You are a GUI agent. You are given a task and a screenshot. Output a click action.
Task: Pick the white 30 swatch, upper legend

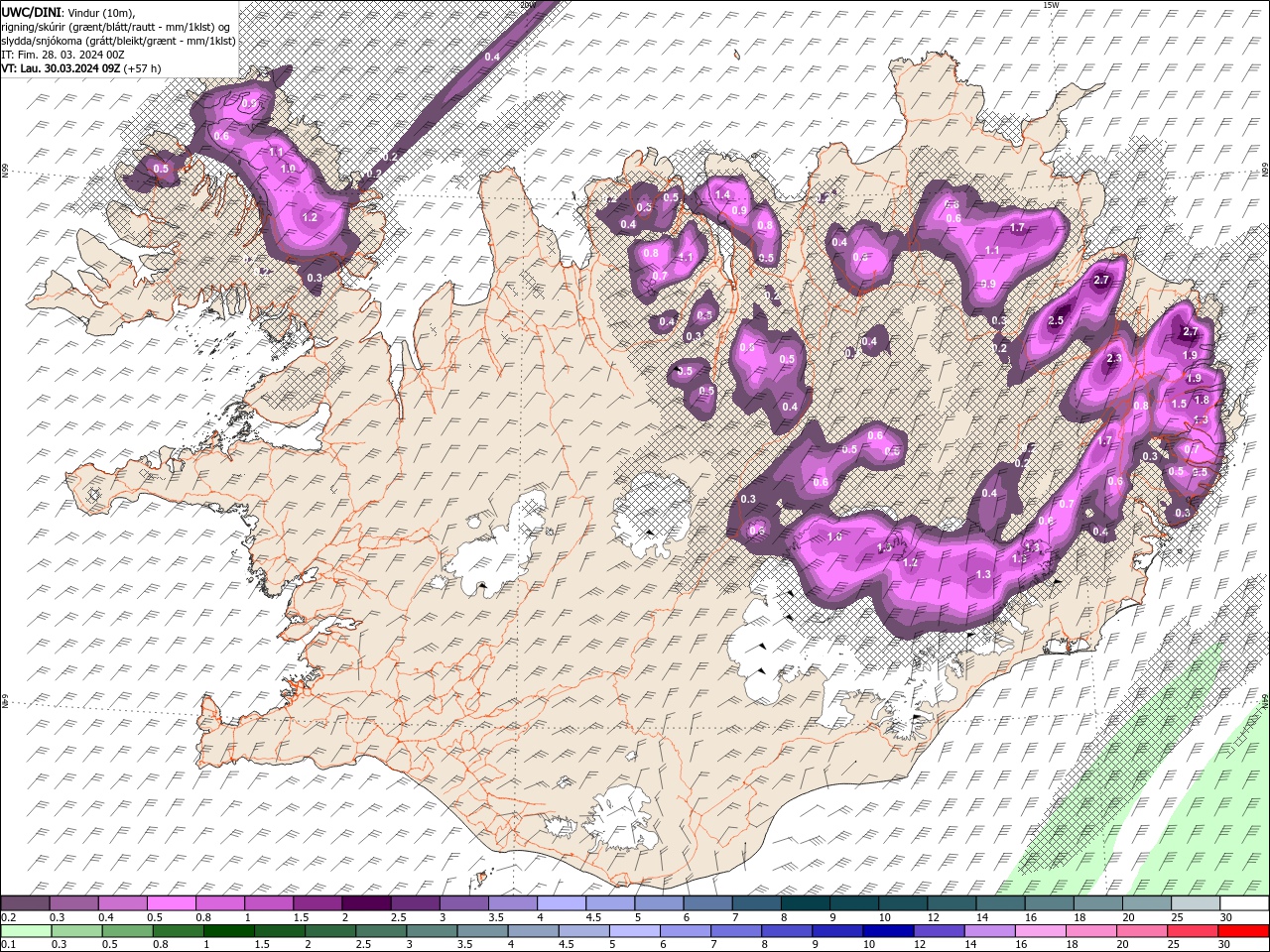(x=1244, y=903)
